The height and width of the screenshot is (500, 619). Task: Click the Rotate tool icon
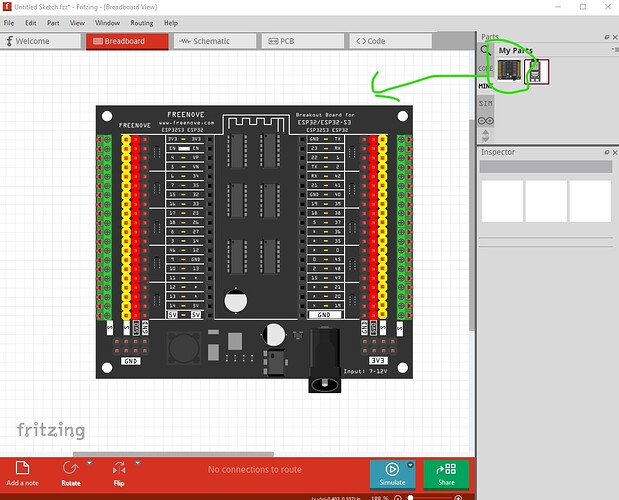click(71, 467)
